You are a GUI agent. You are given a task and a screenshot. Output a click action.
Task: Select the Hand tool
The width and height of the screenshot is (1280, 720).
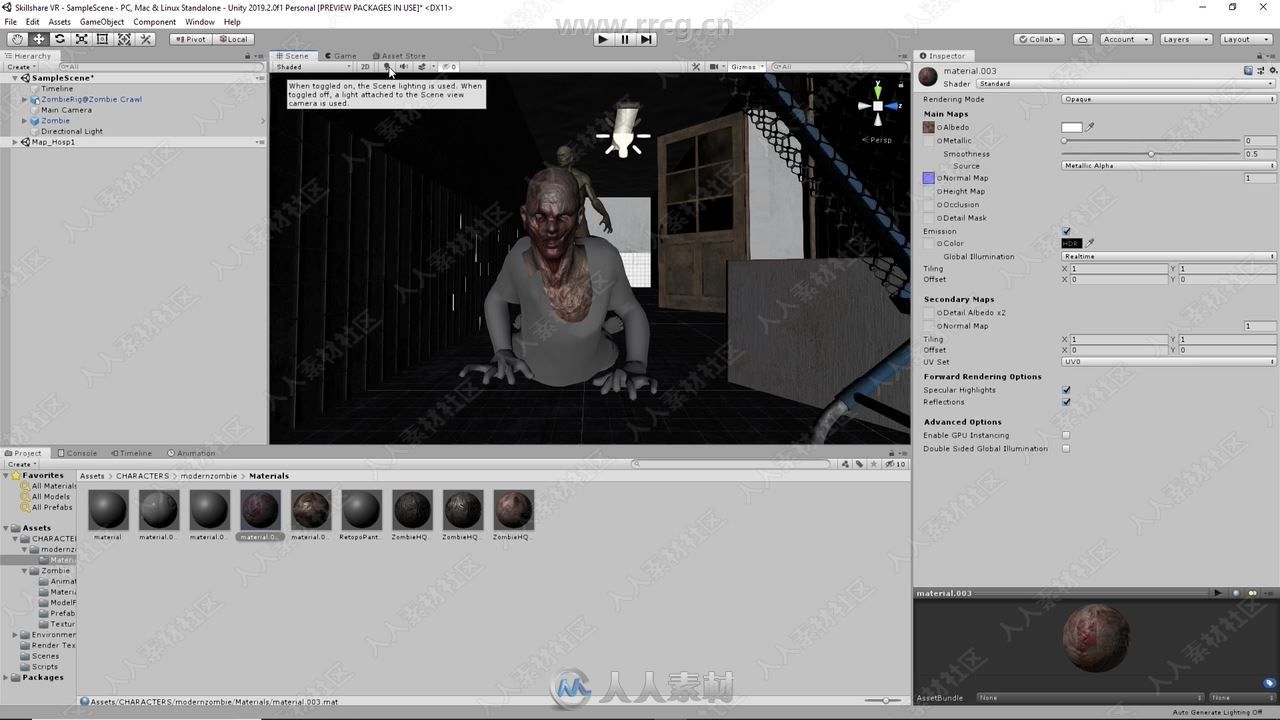(17, 39)
